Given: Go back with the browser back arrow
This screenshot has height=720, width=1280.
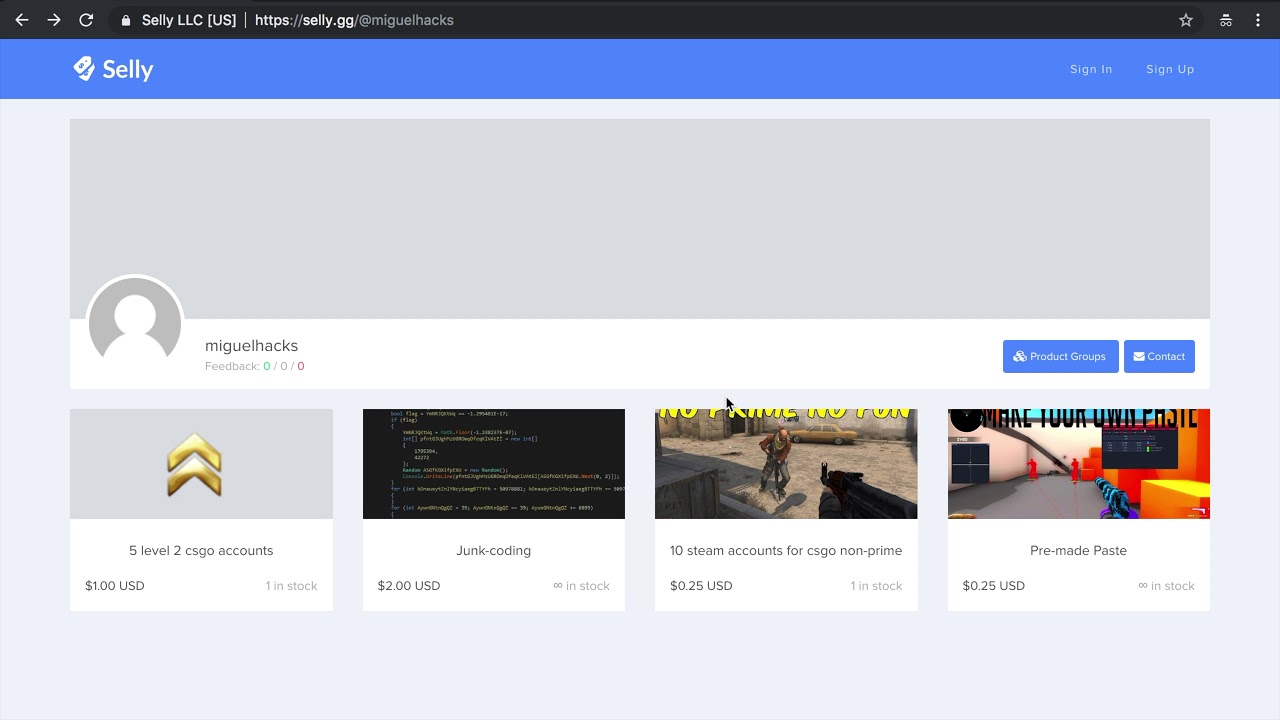Looking at the screenshot, I should click(x=22, y=20).
